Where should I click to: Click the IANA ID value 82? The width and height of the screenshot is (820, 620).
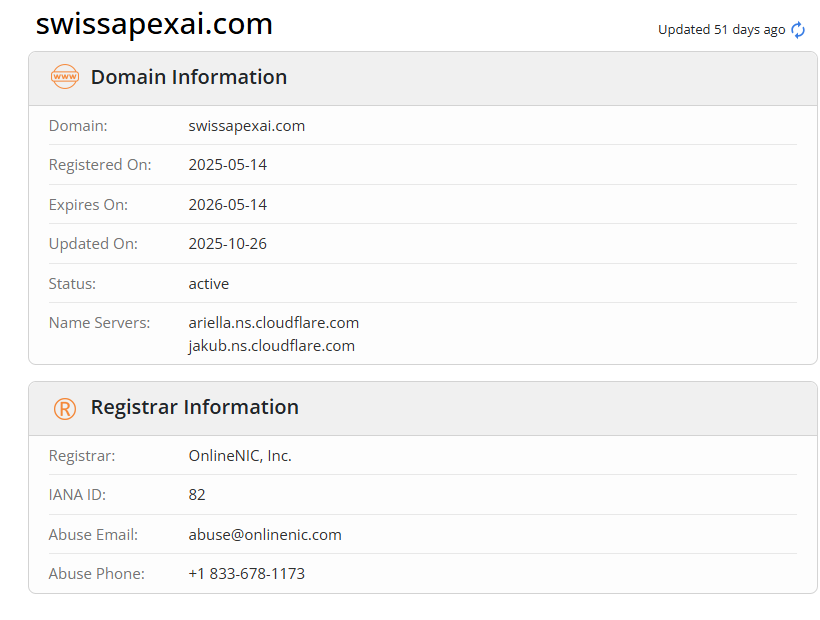pos(197,495)
